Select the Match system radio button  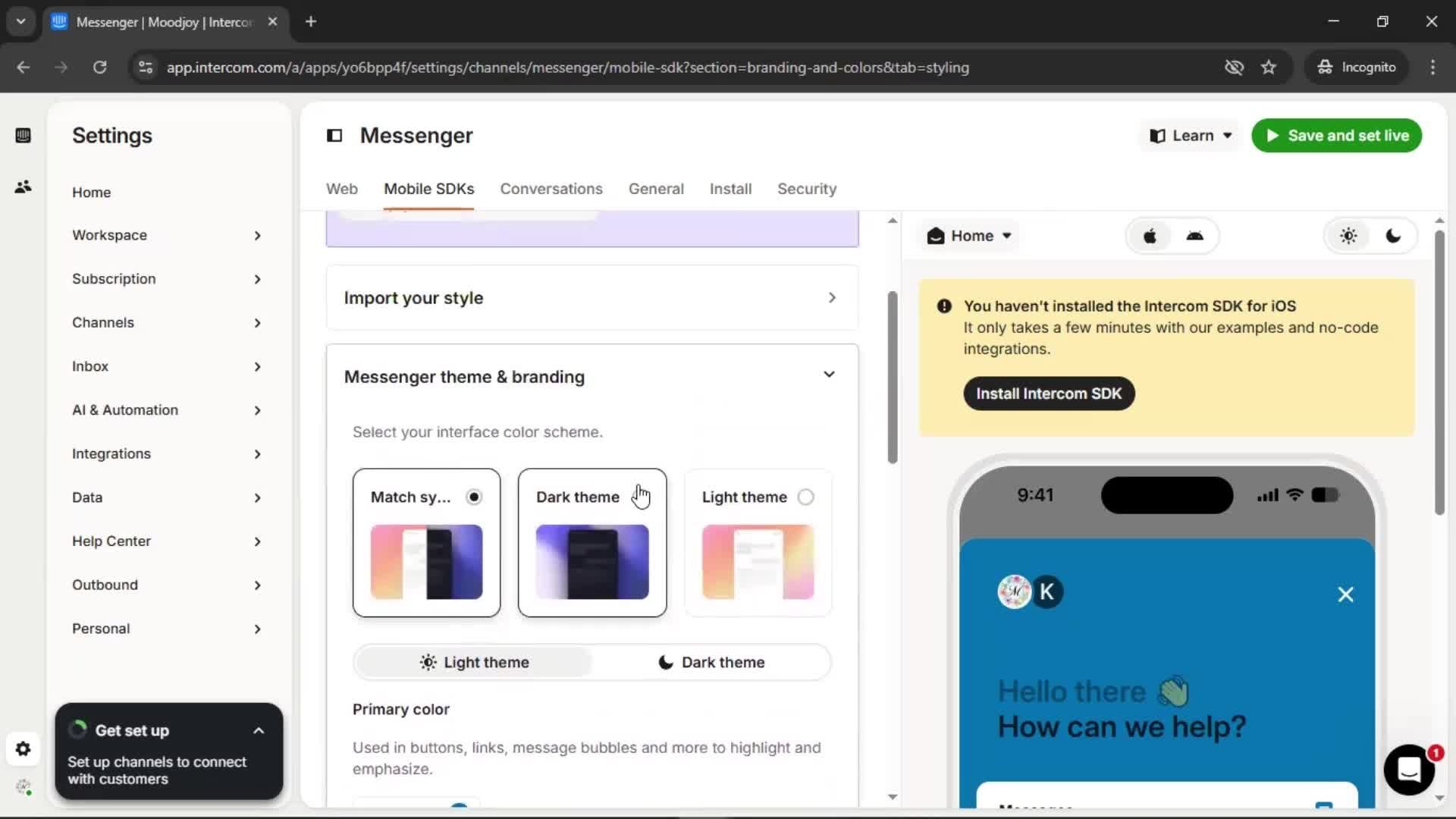(x=474, y=497)
